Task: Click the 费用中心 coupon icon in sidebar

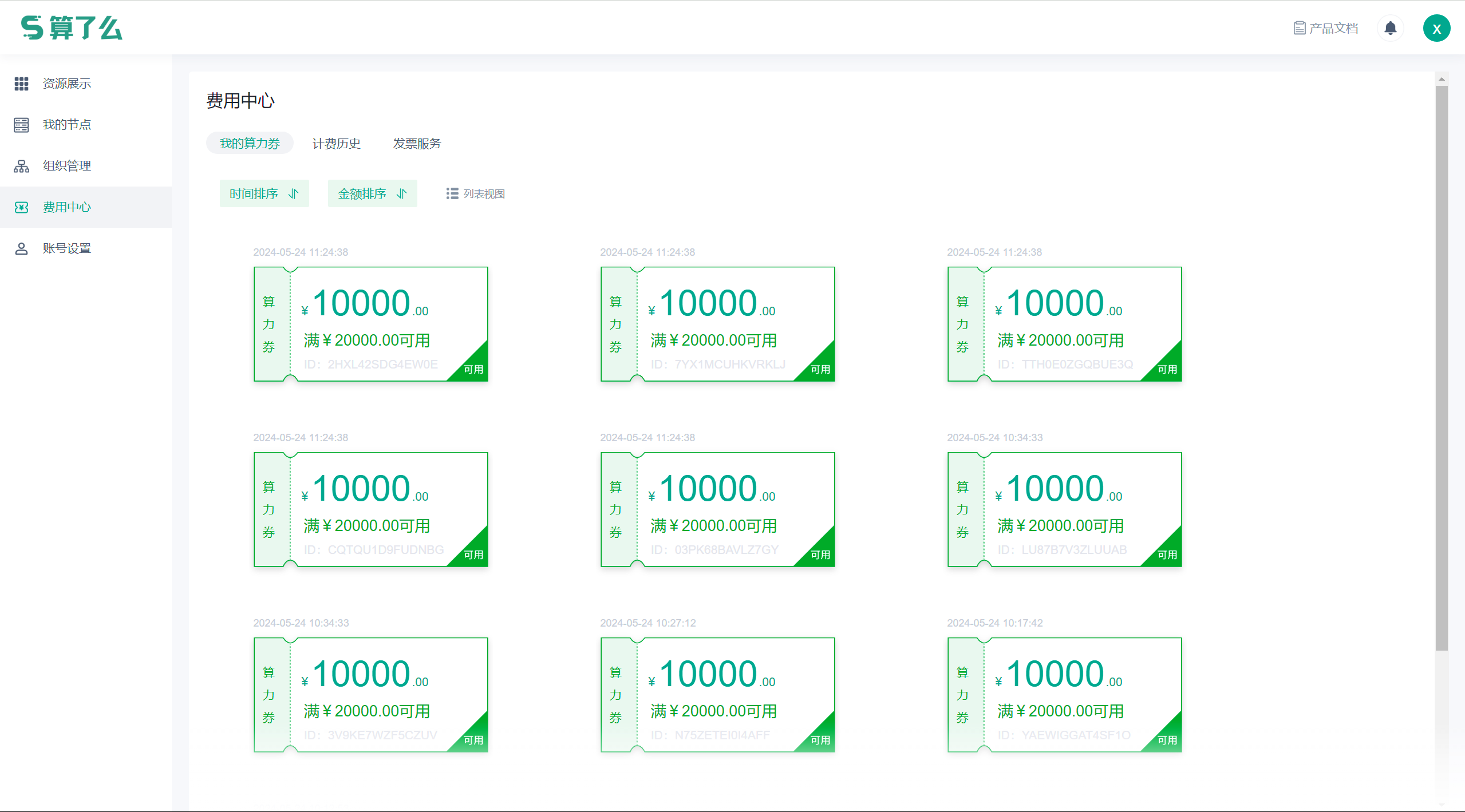Action: pyautogui.click(x=21, y=207)
